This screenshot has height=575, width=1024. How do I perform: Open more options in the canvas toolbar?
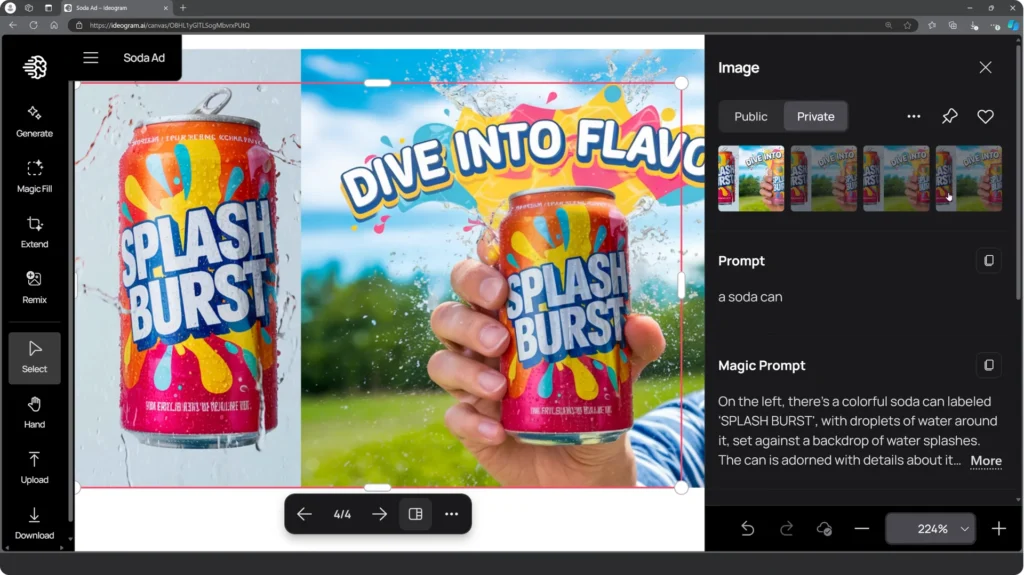tap(451, 514)
